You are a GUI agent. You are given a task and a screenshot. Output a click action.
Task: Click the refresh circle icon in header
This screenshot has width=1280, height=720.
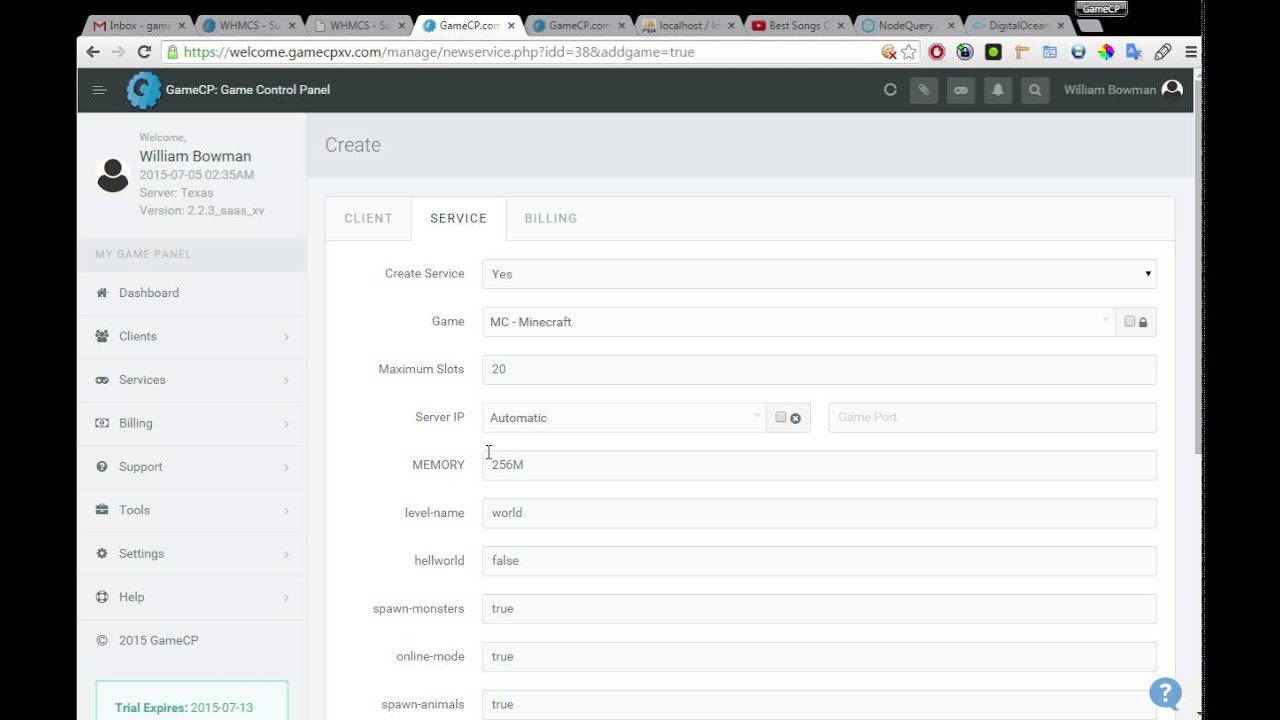coord(890,90)
